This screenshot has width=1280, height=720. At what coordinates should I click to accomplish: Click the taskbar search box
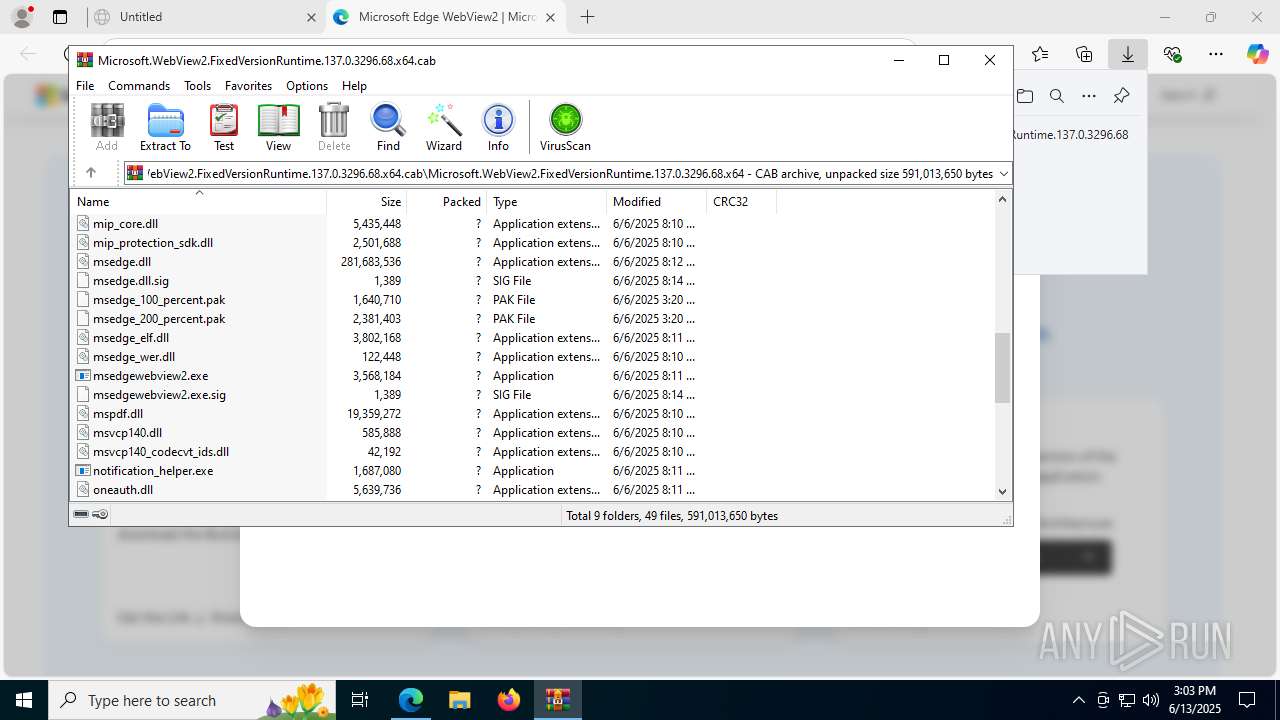point(194,700)
